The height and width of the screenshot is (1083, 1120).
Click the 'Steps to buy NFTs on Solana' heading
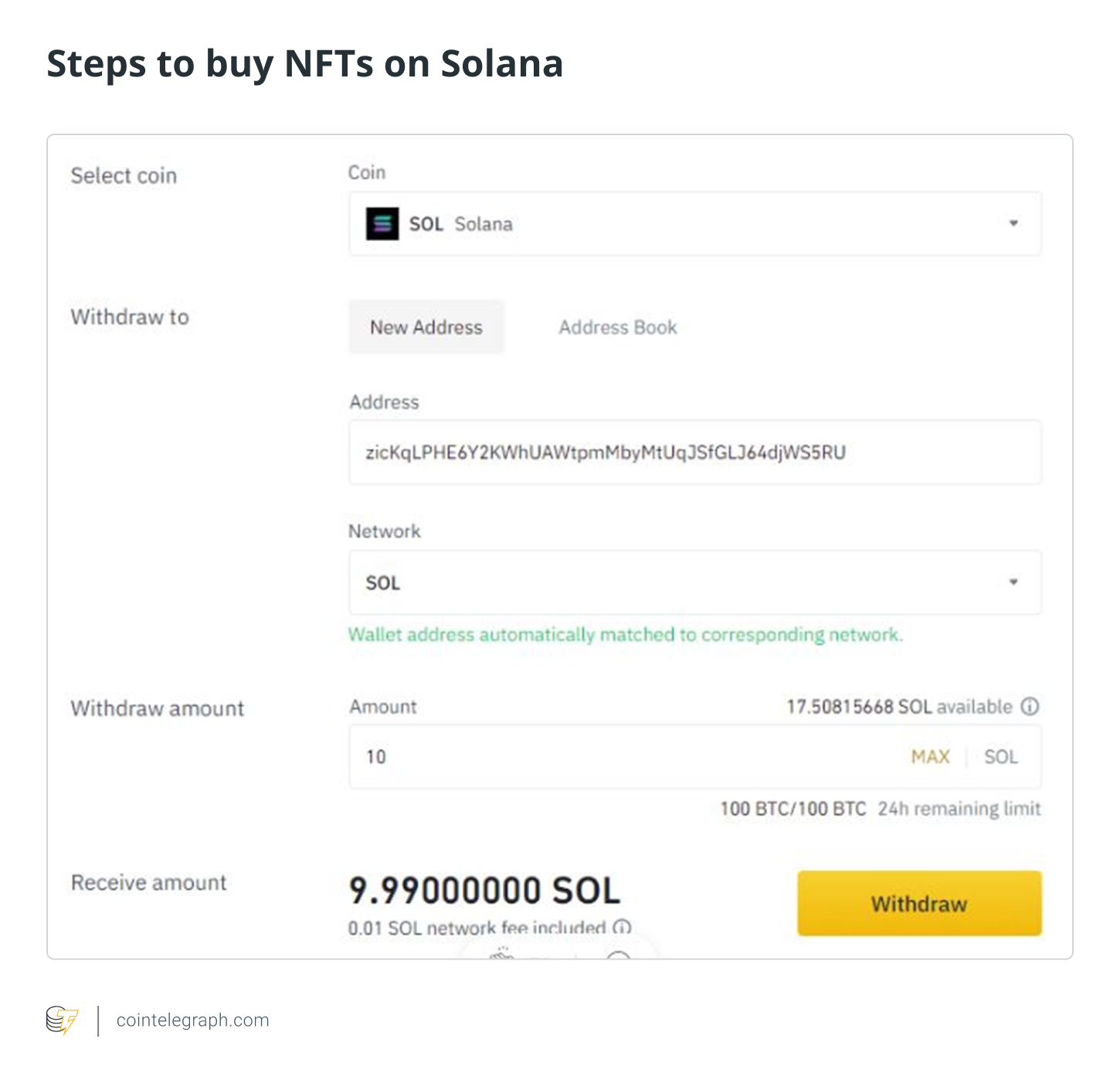coord(305,63)
